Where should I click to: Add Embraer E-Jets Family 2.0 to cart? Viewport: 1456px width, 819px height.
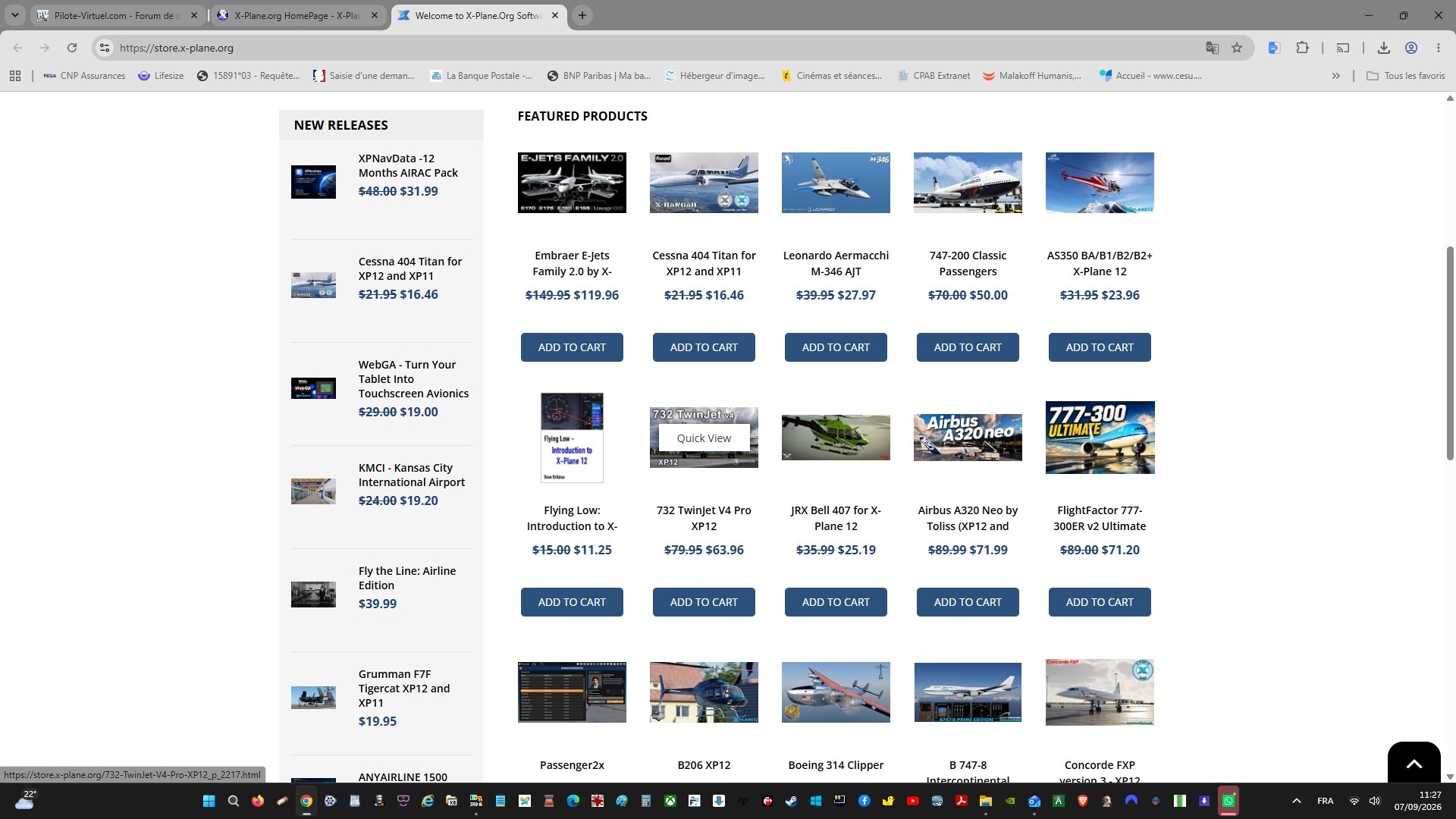(x=572, y=347)
